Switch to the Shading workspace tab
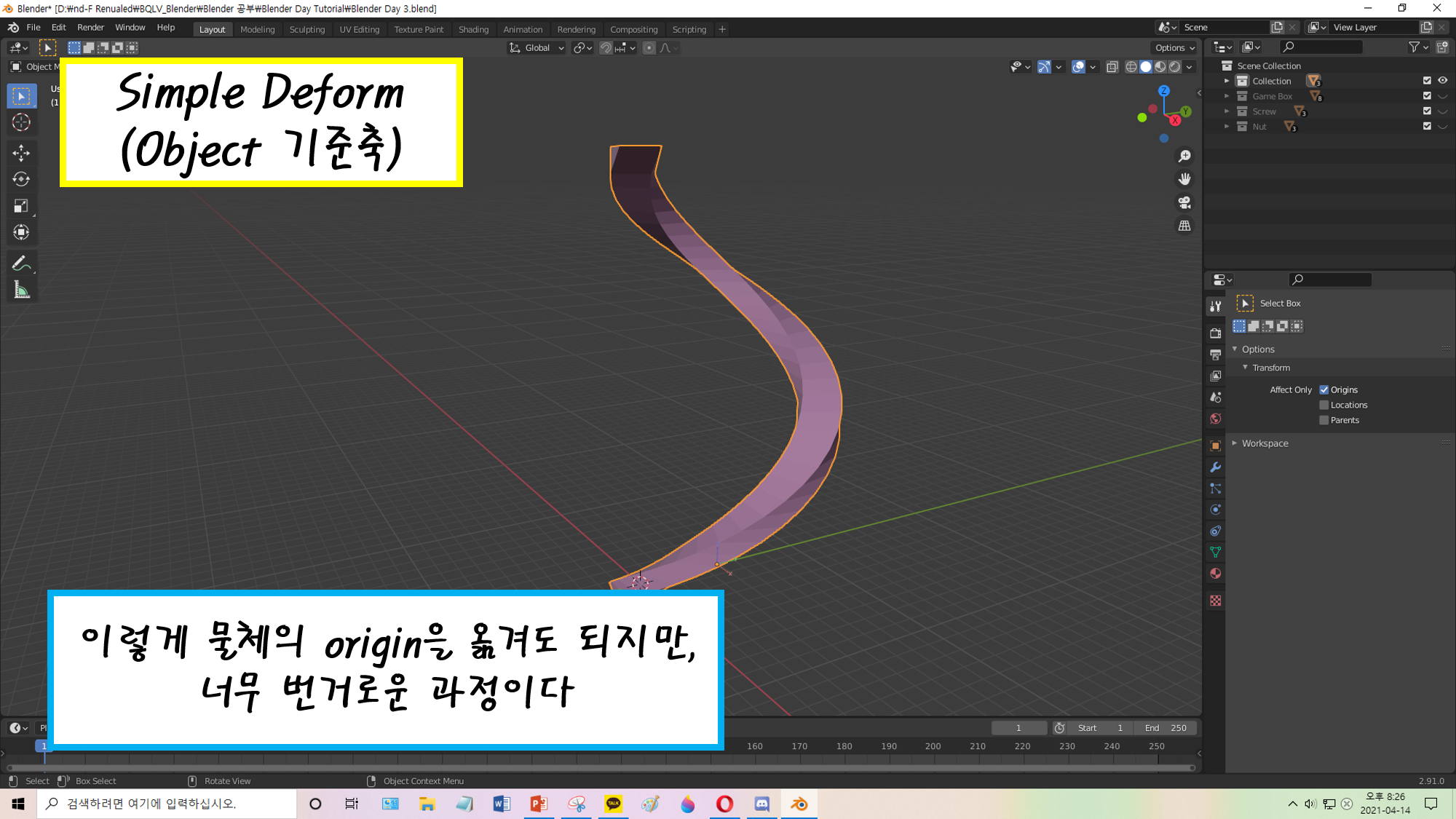 tap(473, 29)
